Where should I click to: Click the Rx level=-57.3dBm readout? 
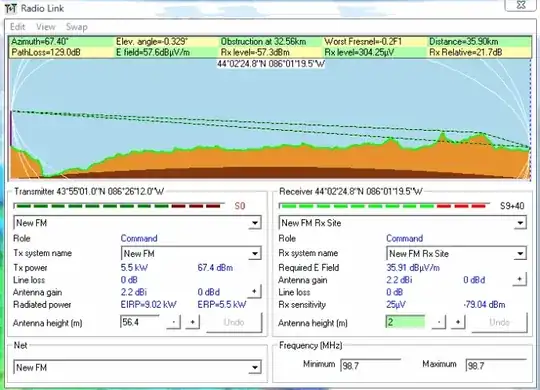[255, 52]
